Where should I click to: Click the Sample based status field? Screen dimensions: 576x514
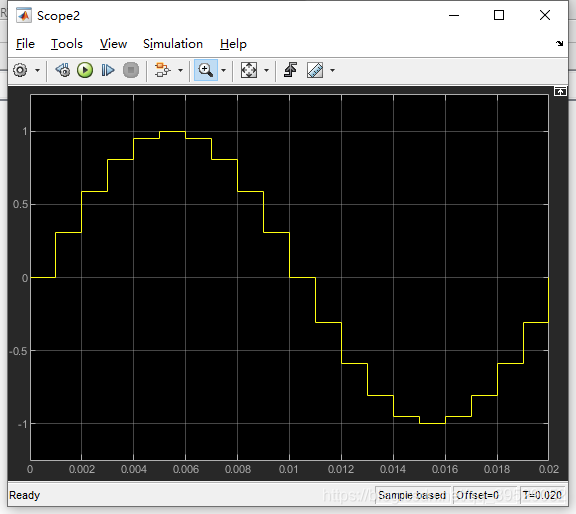point(412,495)
